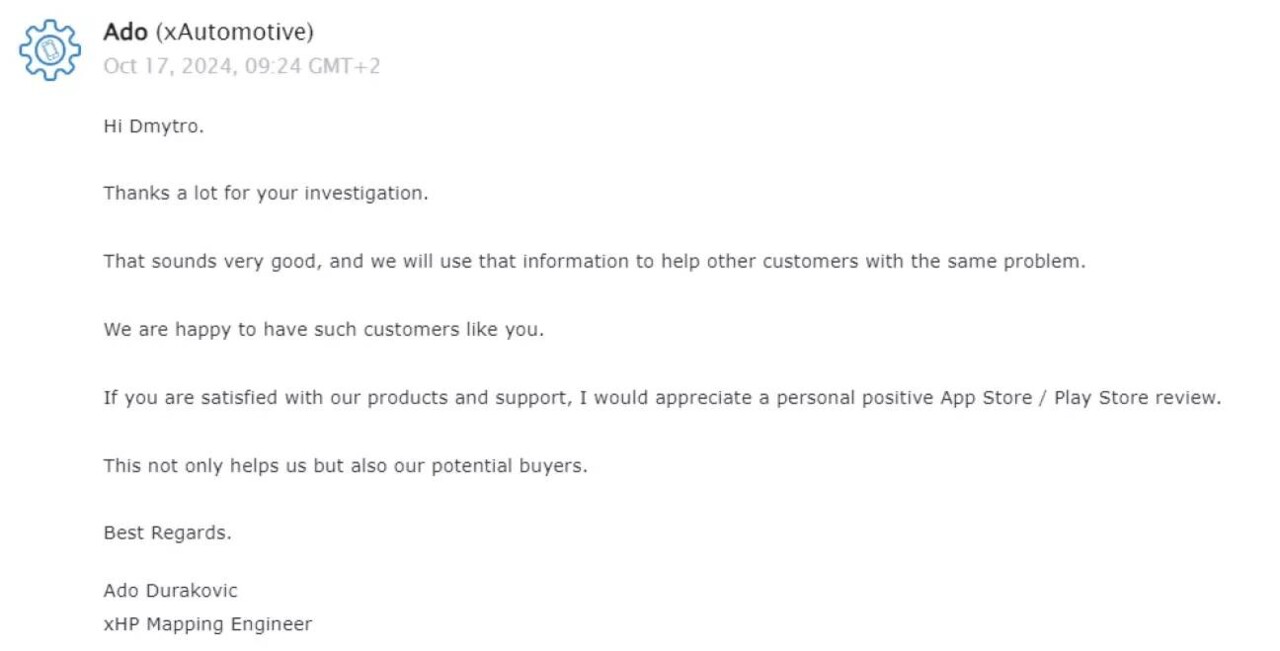Screen dimensions: 1280x651
Task: Click the sentence starting If you are satisfied
Action: (x=662, y=397)
